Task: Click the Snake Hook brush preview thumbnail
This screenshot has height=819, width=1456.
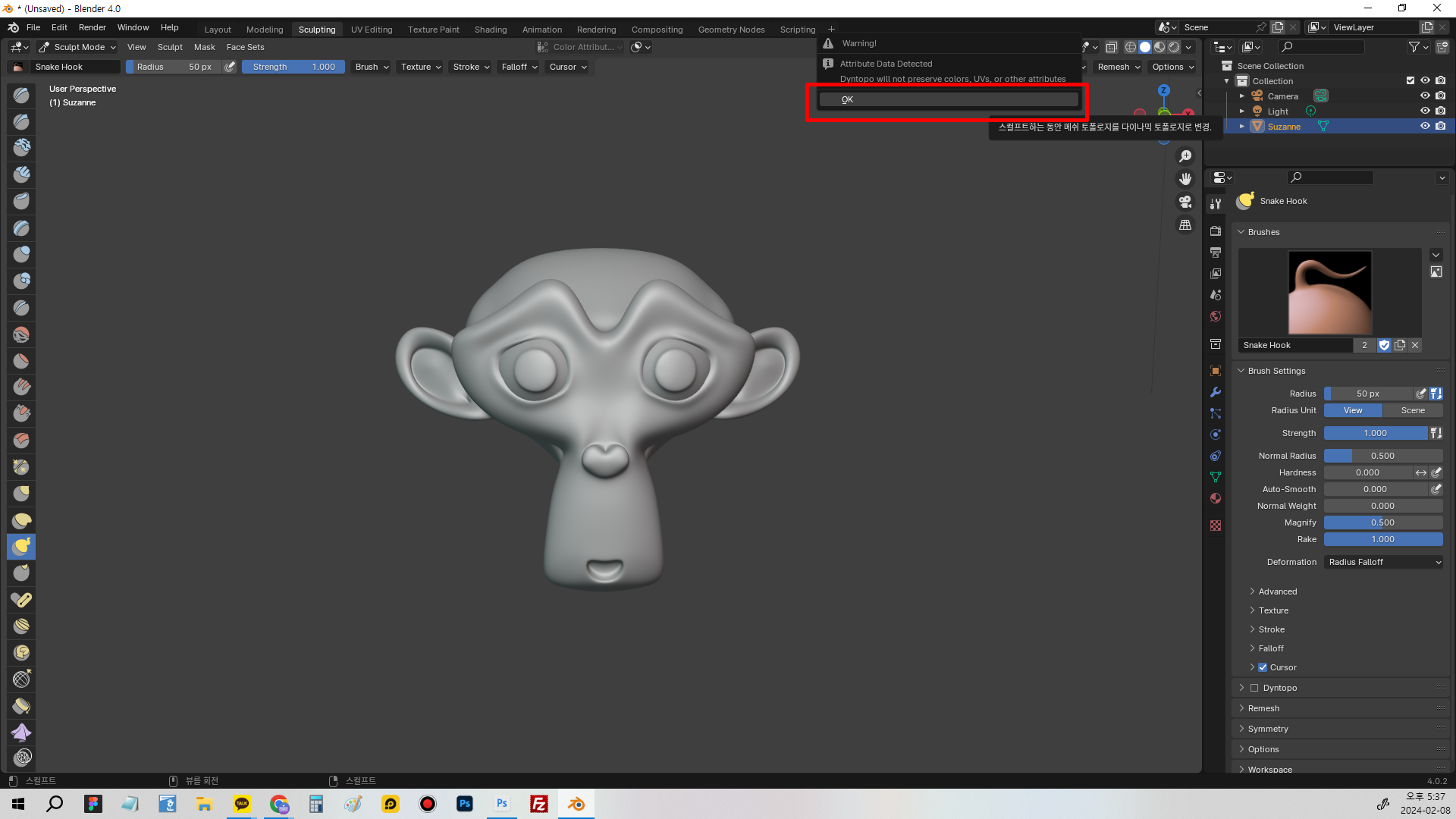Action: point(1330,293)
